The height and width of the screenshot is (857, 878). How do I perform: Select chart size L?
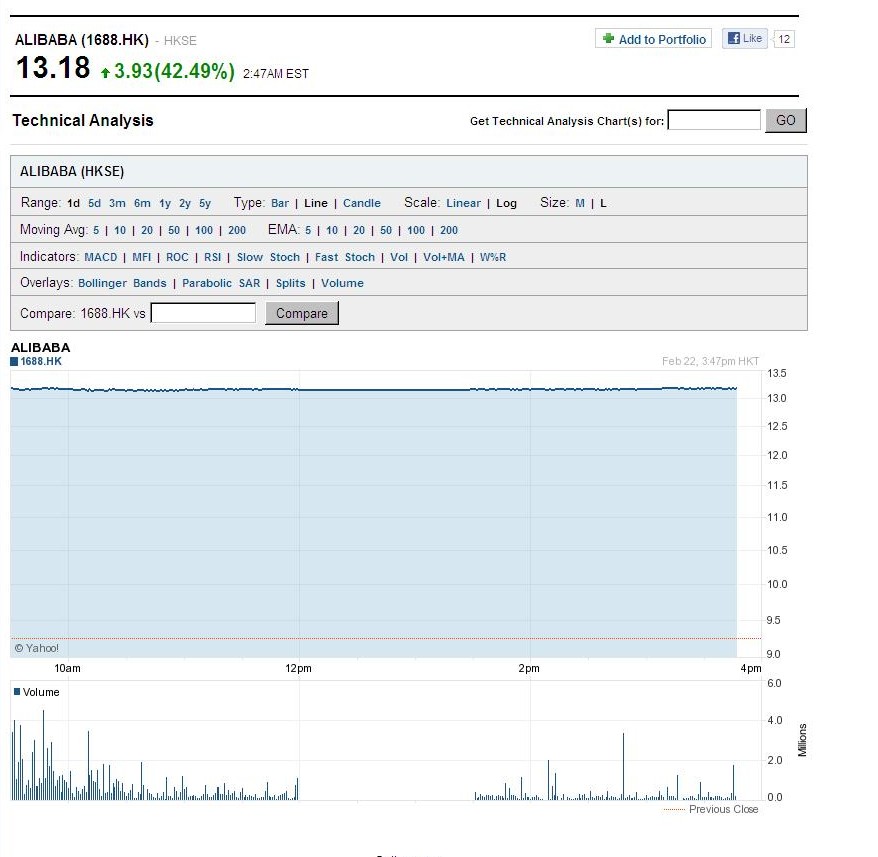(603, 203)
